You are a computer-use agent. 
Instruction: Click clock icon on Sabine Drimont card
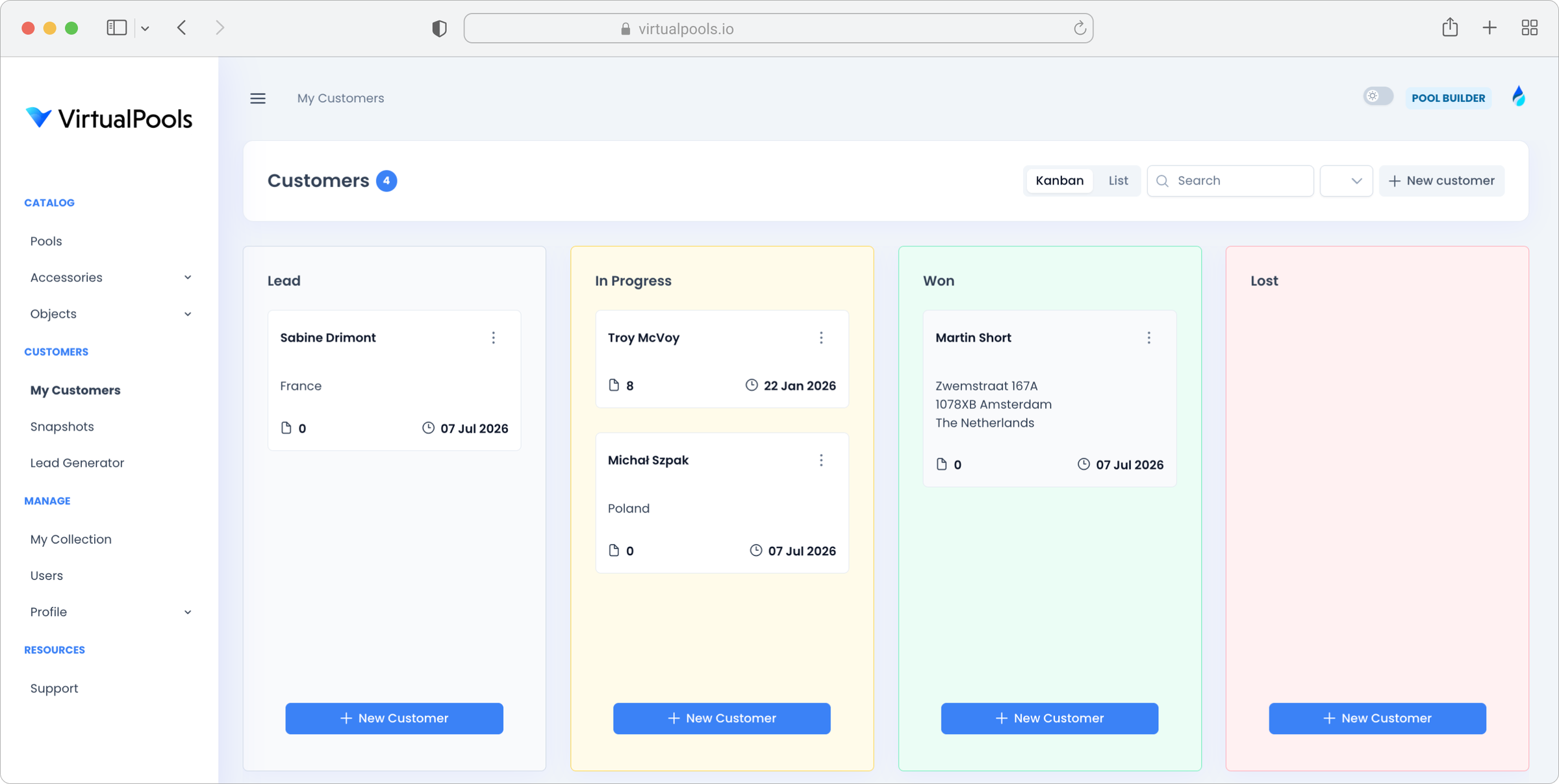pyautogui.click(x=428, y=427)
